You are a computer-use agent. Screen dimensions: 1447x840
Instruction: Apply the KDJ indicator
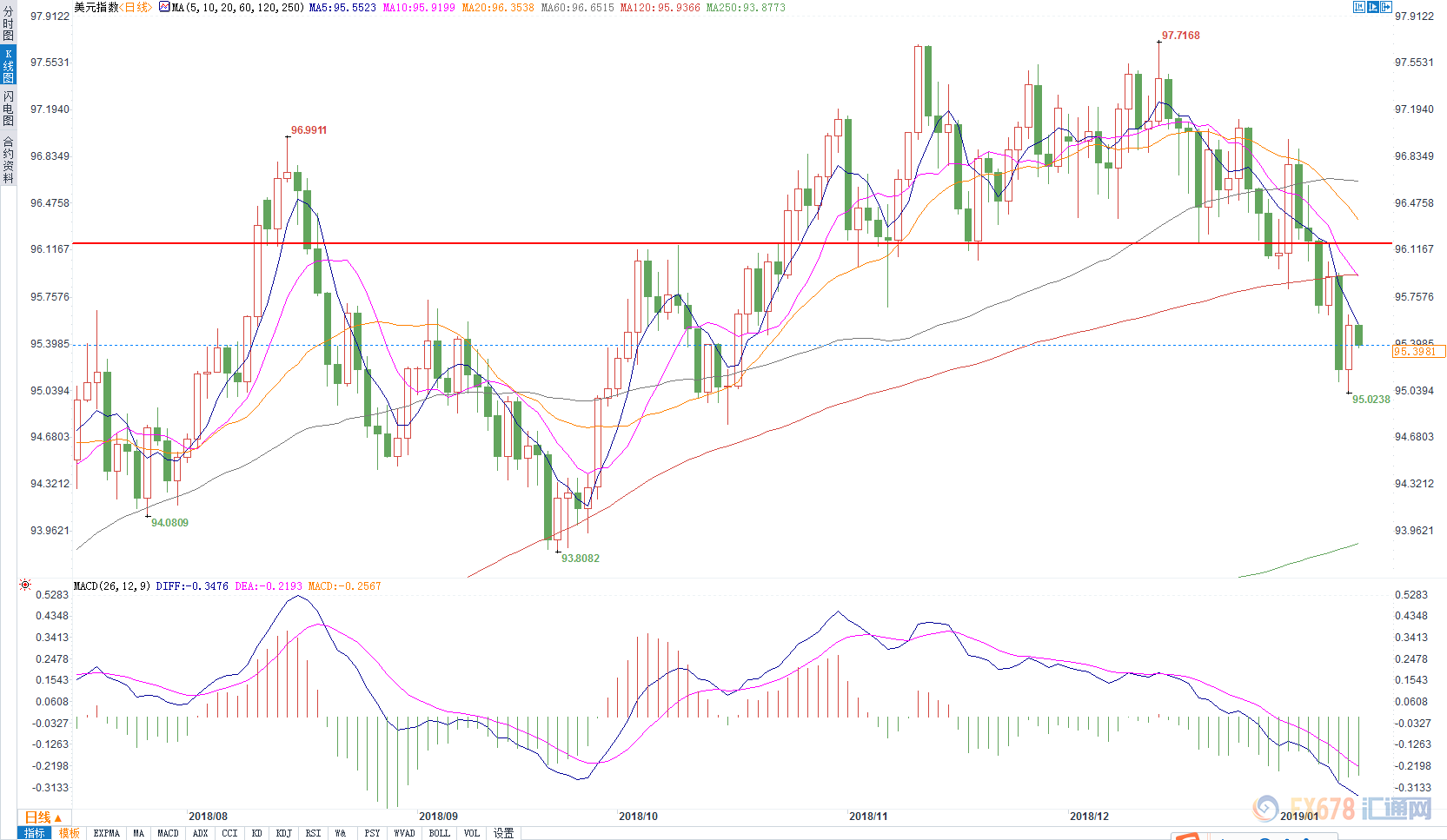pos(284,833)
